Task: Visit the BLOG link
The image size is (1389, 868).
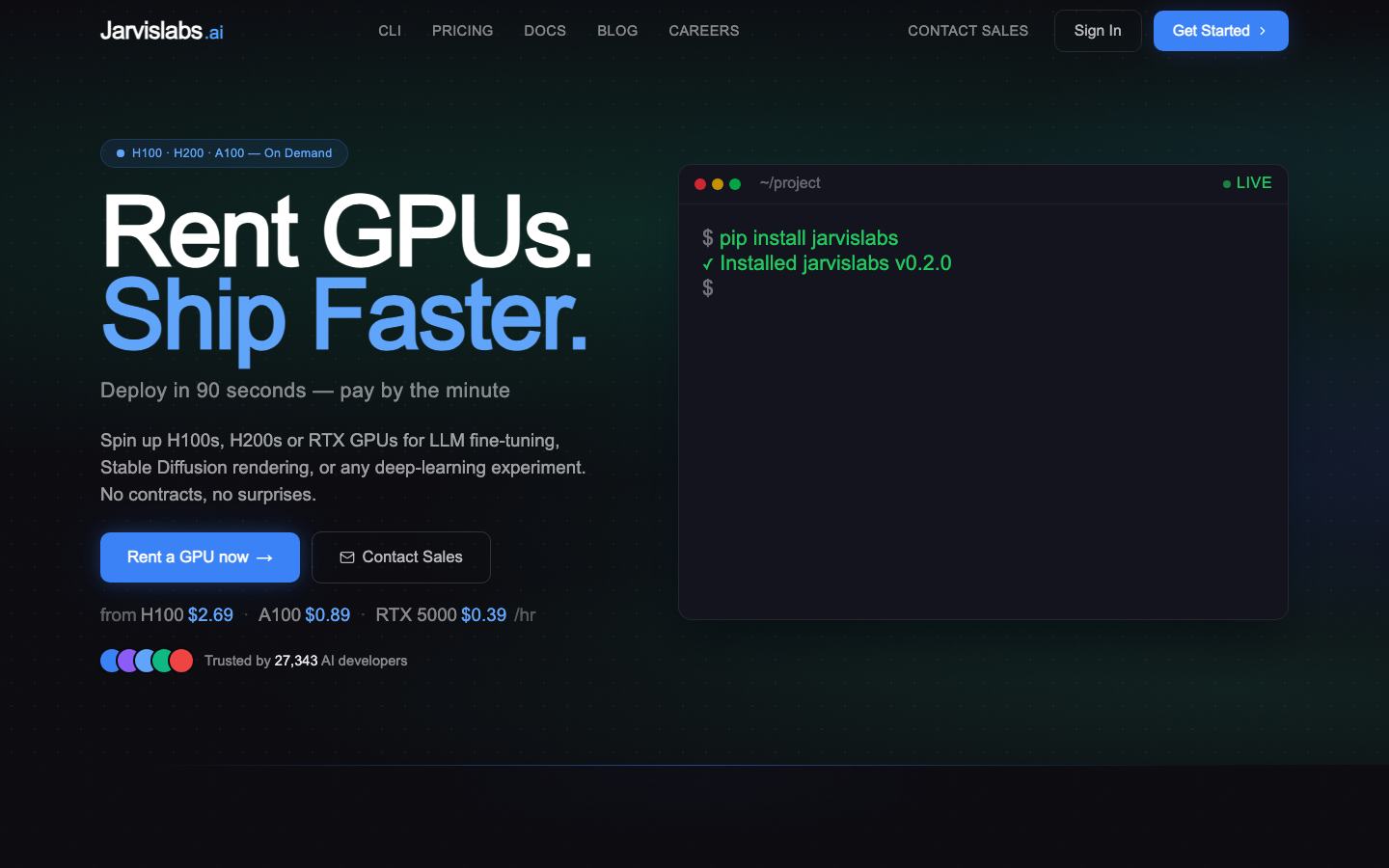Action: point(617,31)
